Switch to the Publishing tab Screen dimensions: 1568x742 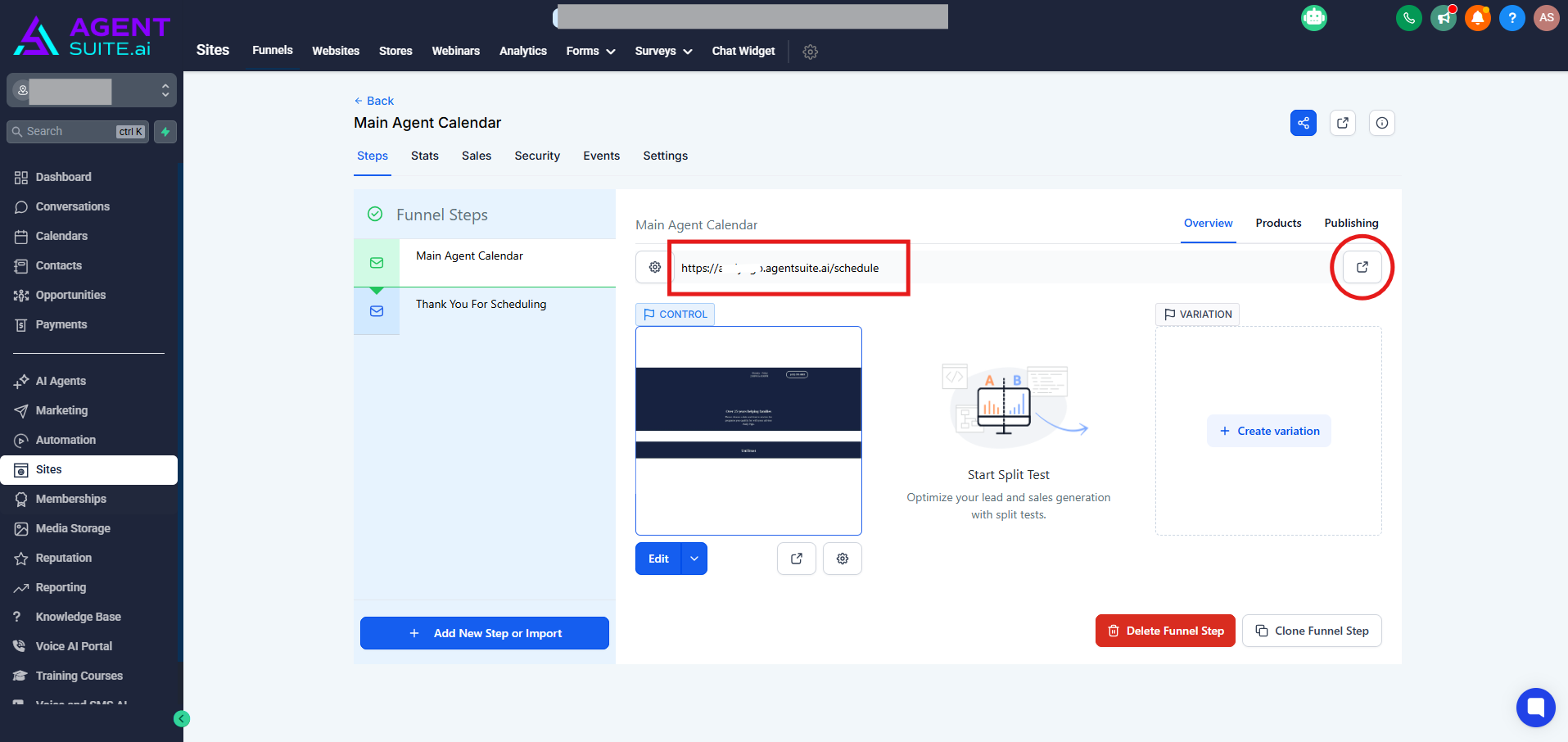pos(1352,223)
